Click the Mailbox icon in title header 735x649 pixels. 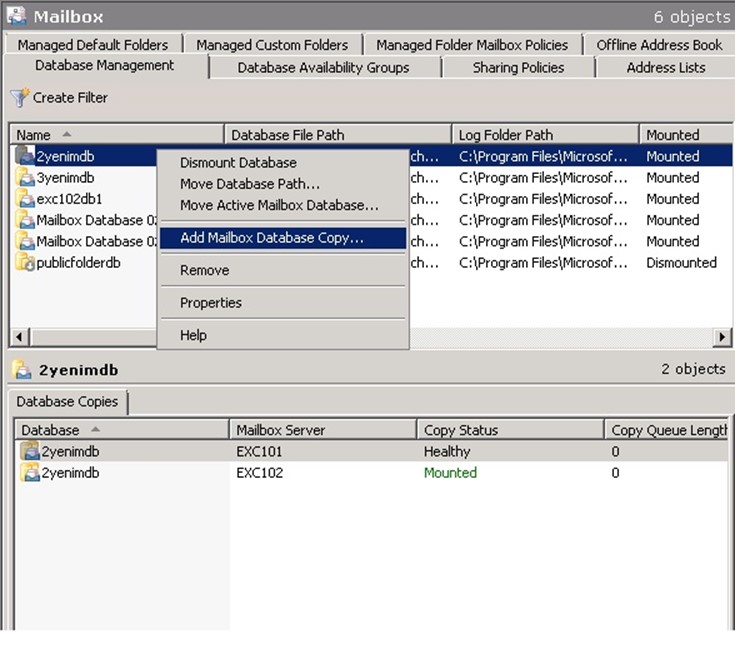(x=17, y=16)
